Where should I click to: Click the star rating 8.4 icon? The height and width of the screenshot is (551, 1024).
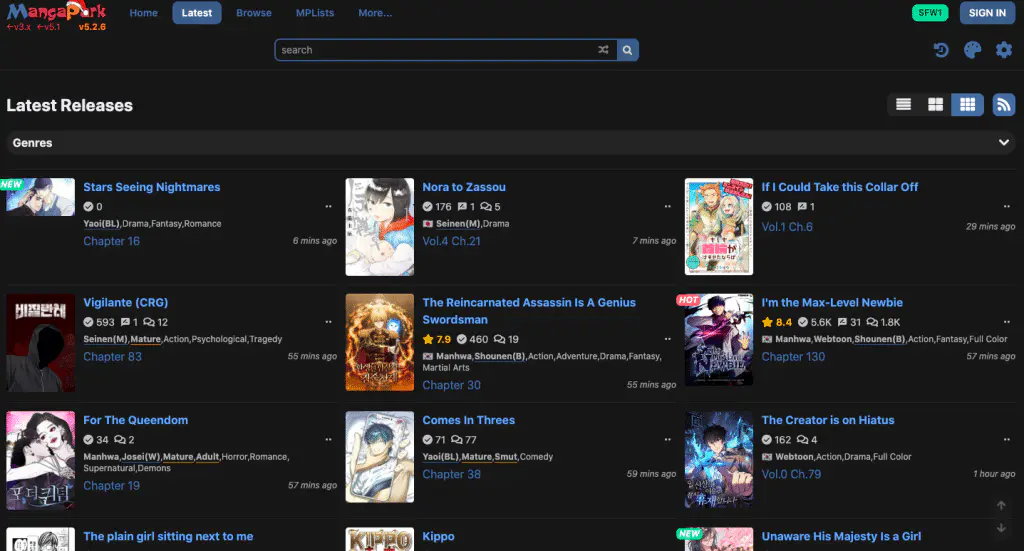767,322
